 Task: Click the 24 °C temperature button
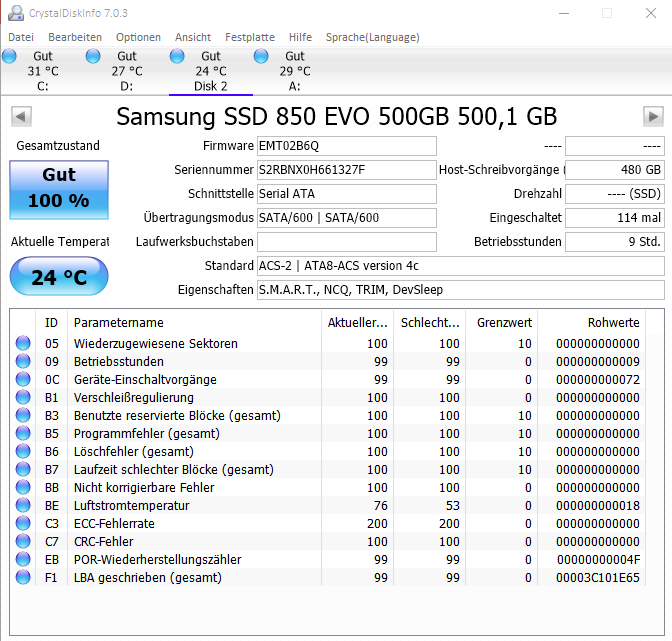pyautogui.click(x=59, y=276)
